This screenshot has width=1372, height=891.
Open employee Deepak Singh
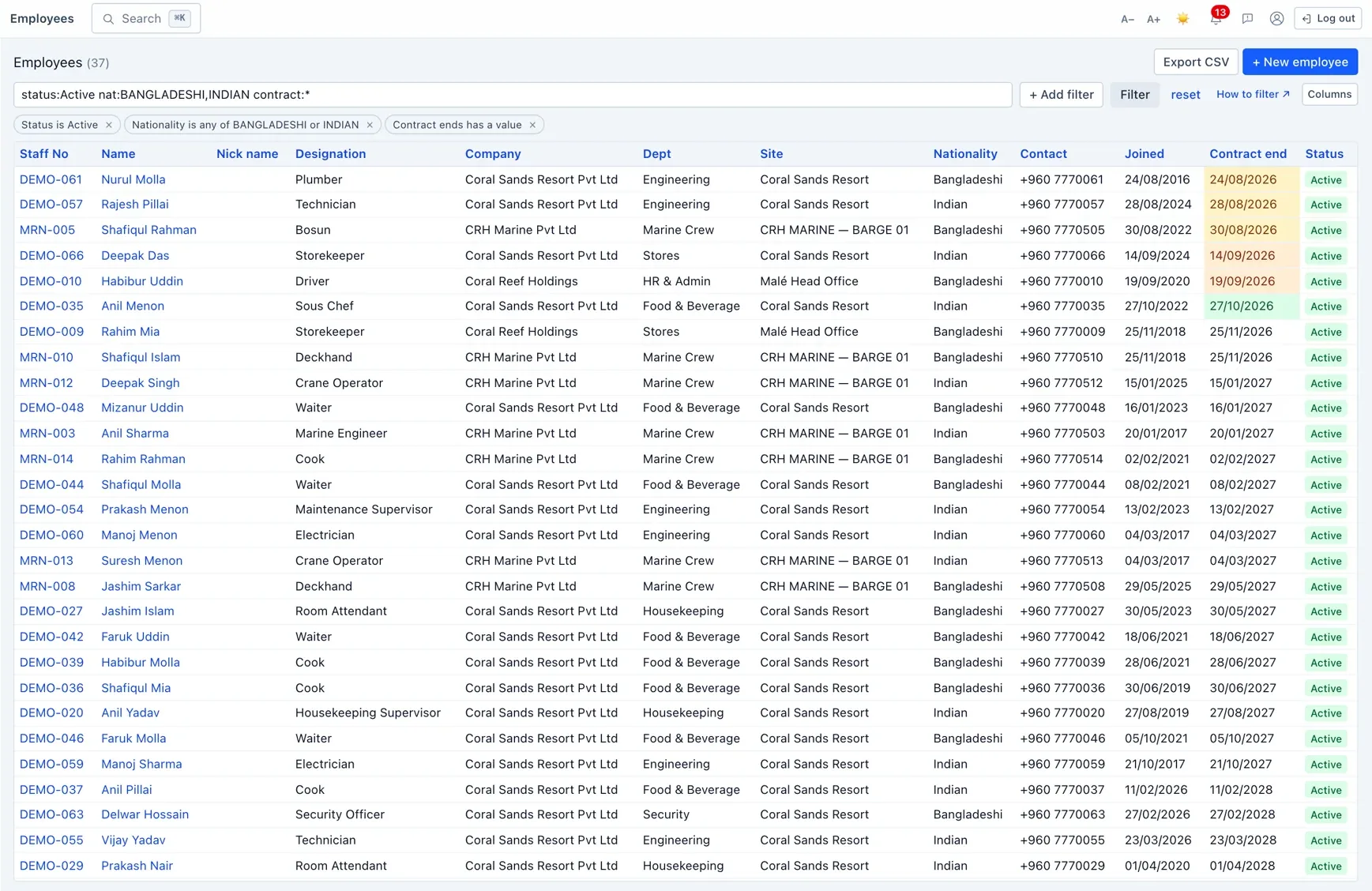pyautogui.click(x=141, y=383)
